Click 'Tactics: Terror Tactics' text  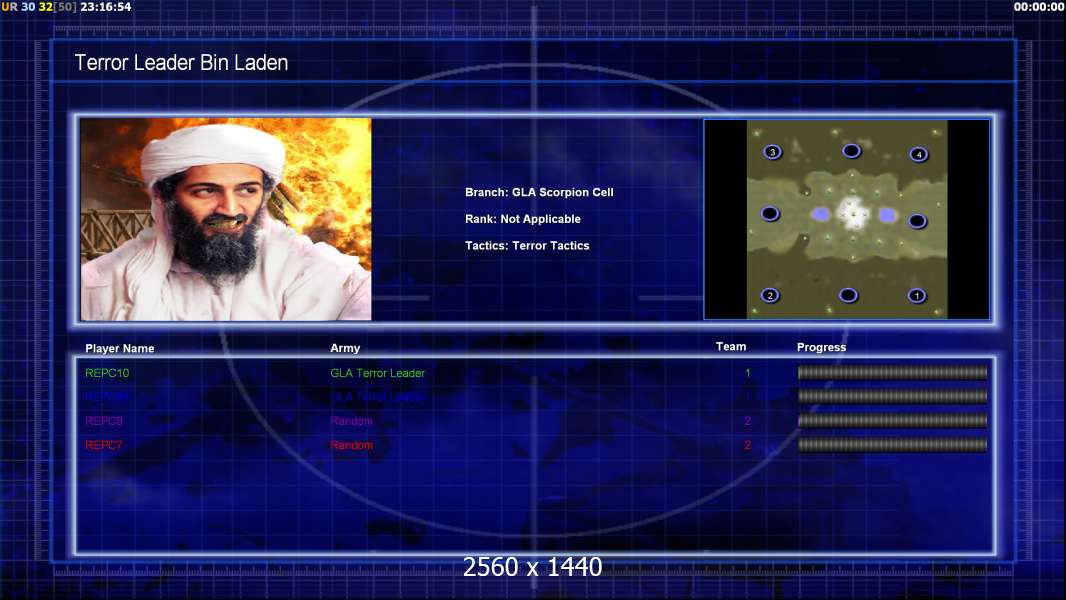click(x=527, y=245)
